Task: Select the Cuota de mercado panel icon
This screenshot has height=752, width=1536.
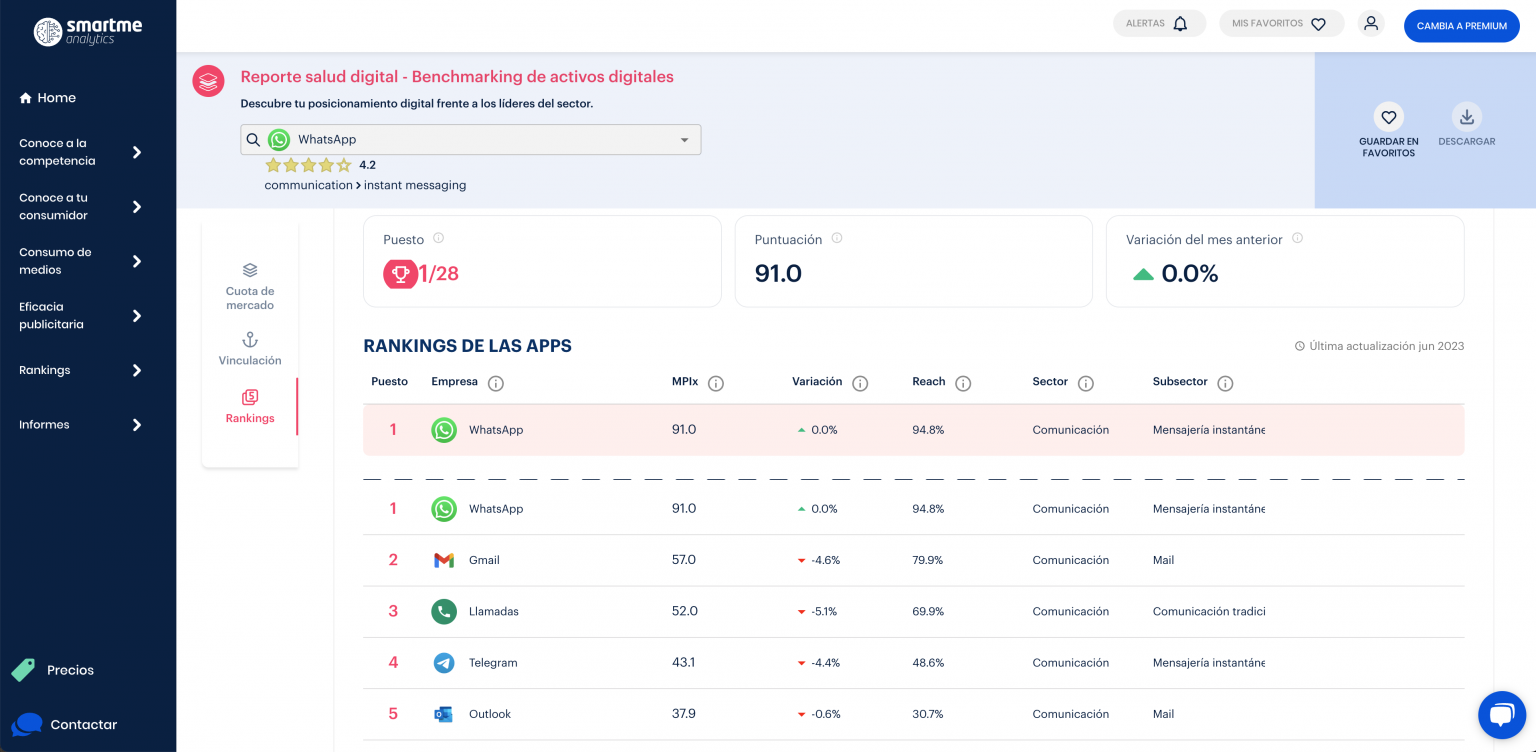Action: (249, 269)
